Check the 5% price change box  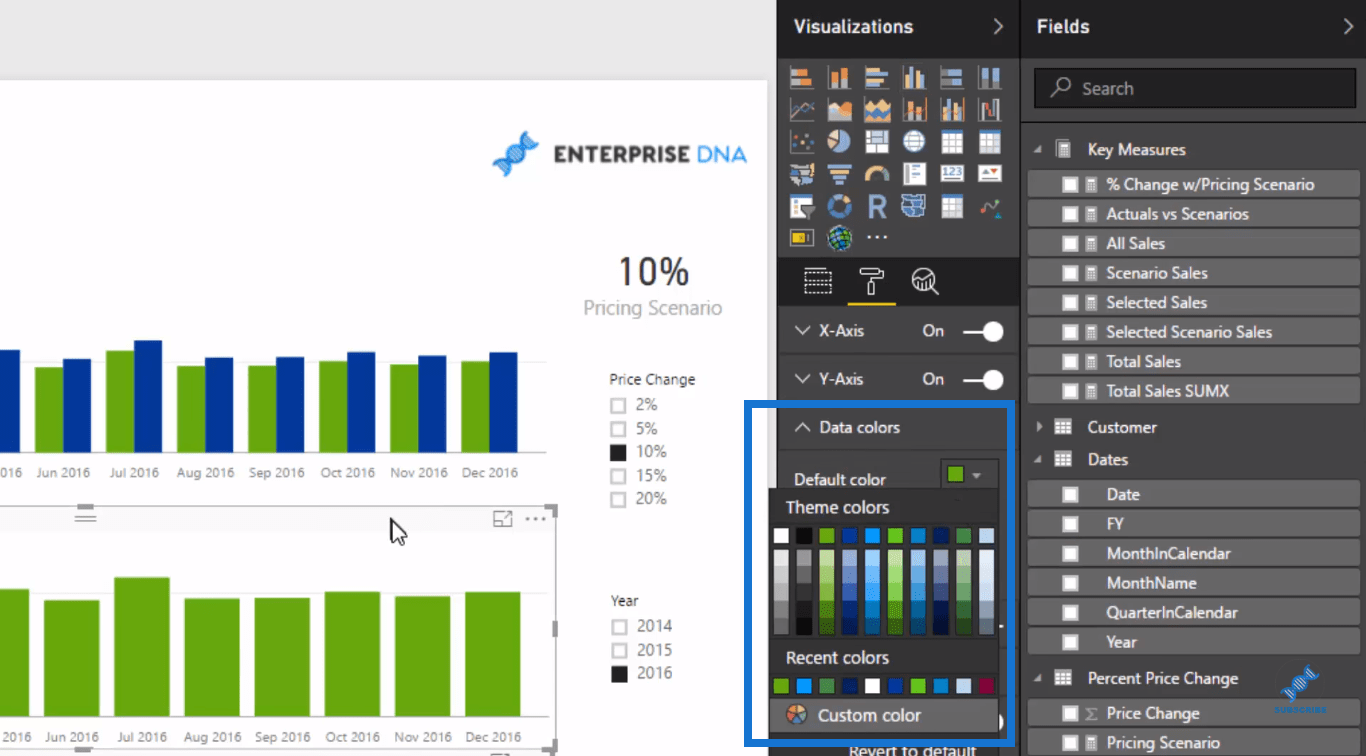click(x=618, y=429)
